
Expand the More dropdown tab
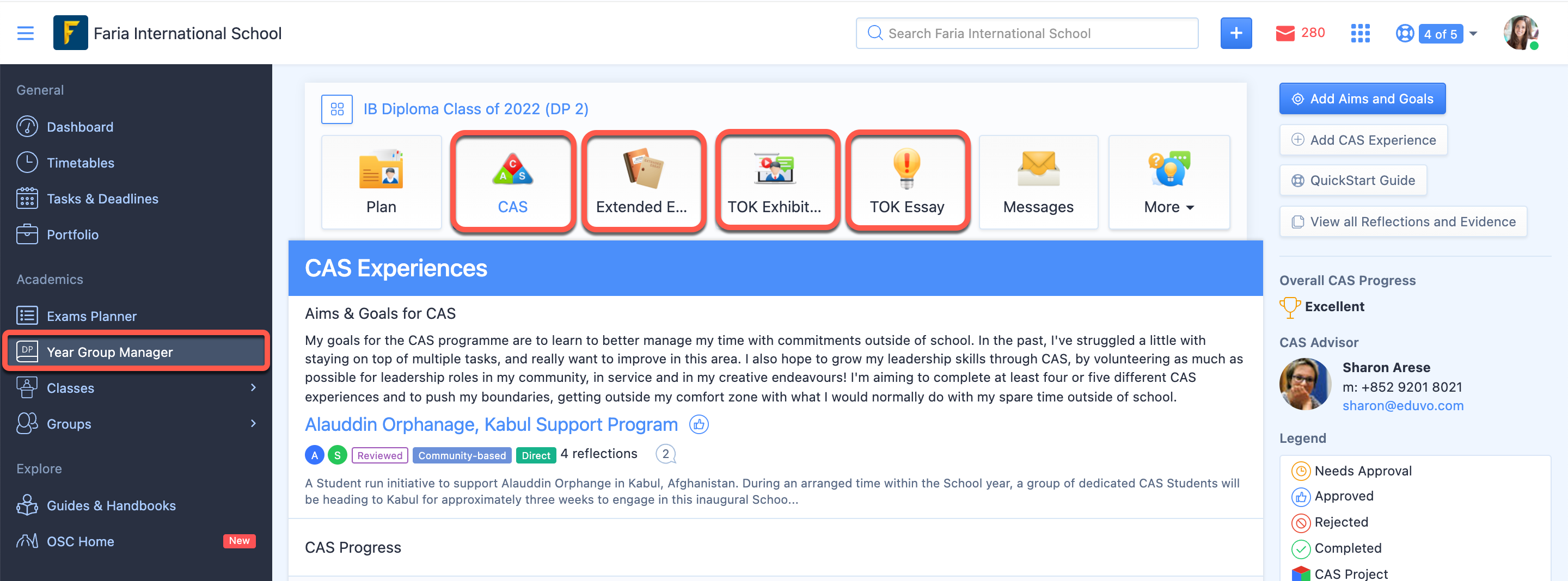point(1169,182)
